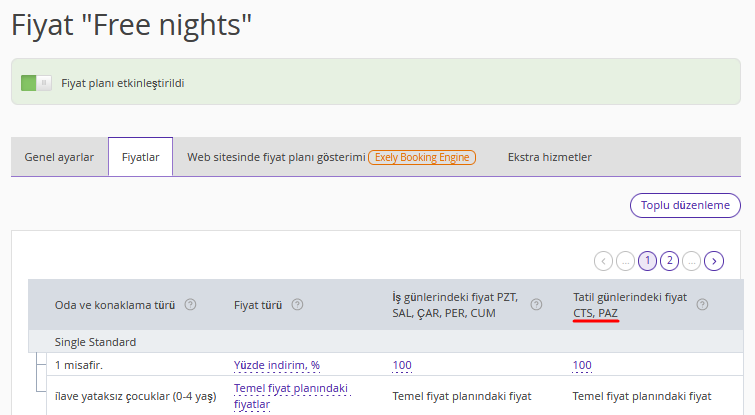Go to previous page with left arrow
755x415 pixels.
click(603, 261)
